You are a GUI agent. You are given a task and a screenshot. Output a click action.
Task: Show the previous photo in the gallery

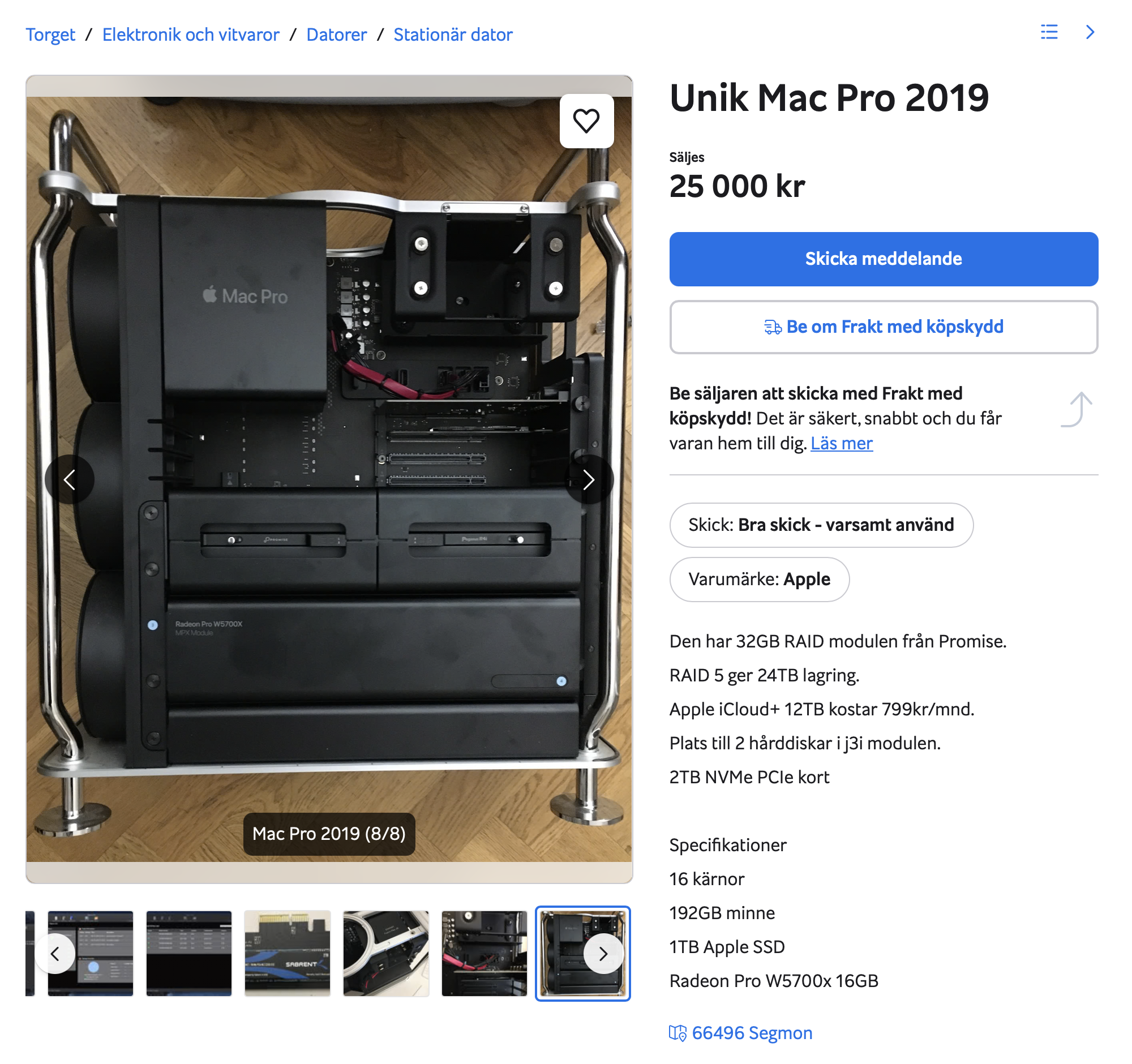(70, 479)
